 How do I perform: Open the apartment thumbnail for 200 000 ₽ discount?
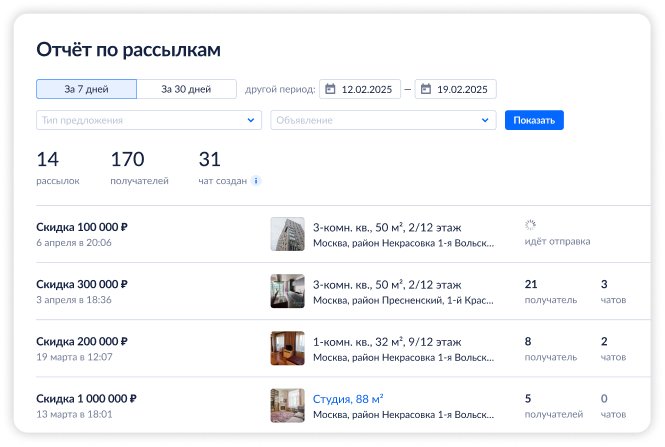[x=287, y=348]
